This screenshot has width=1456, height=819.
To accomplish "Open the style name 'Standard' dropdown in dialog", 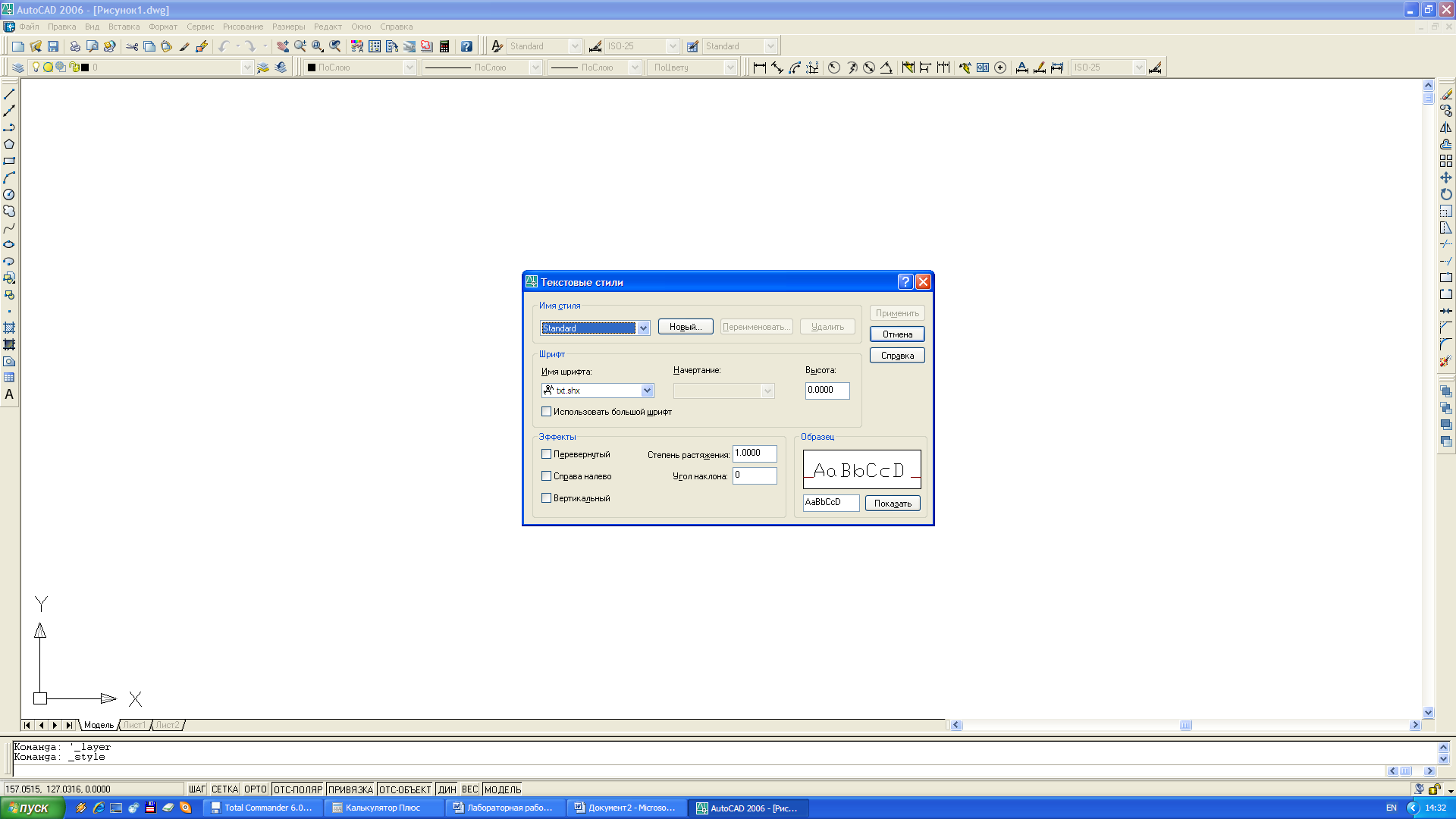I will click(x=643, y=328).
